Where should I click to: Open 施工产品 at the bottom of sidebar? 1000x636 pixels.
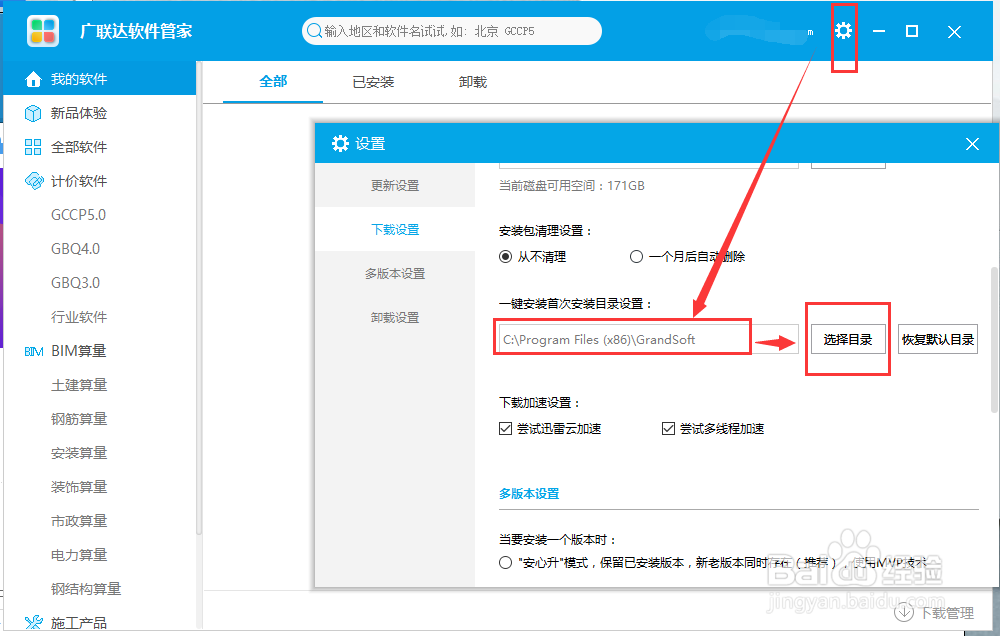[x=80, y=622]
